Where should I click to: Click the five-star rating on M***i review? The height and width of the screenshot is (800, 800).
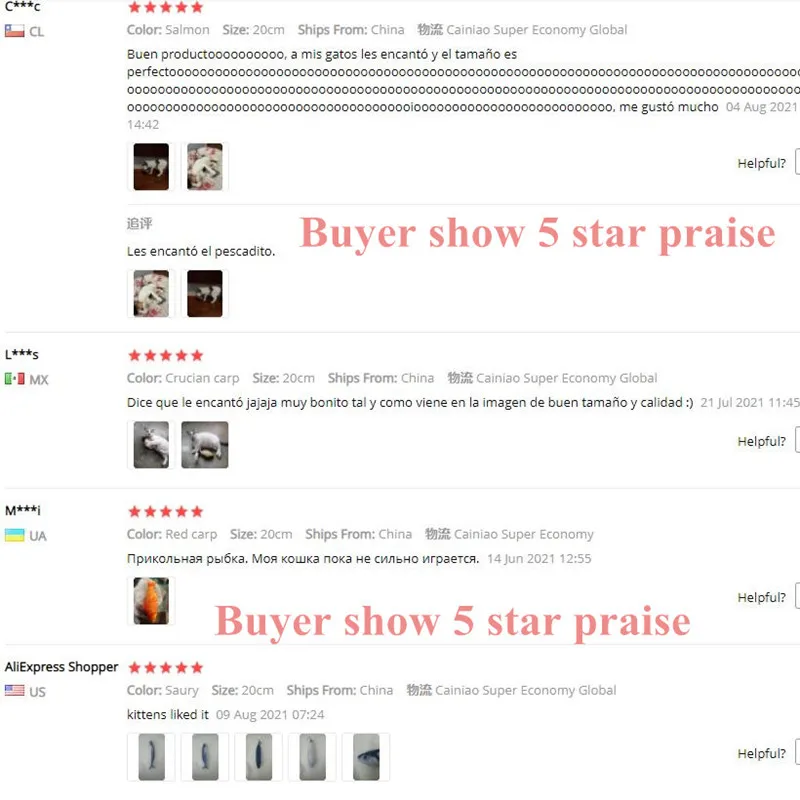click(x=166, y=511)
